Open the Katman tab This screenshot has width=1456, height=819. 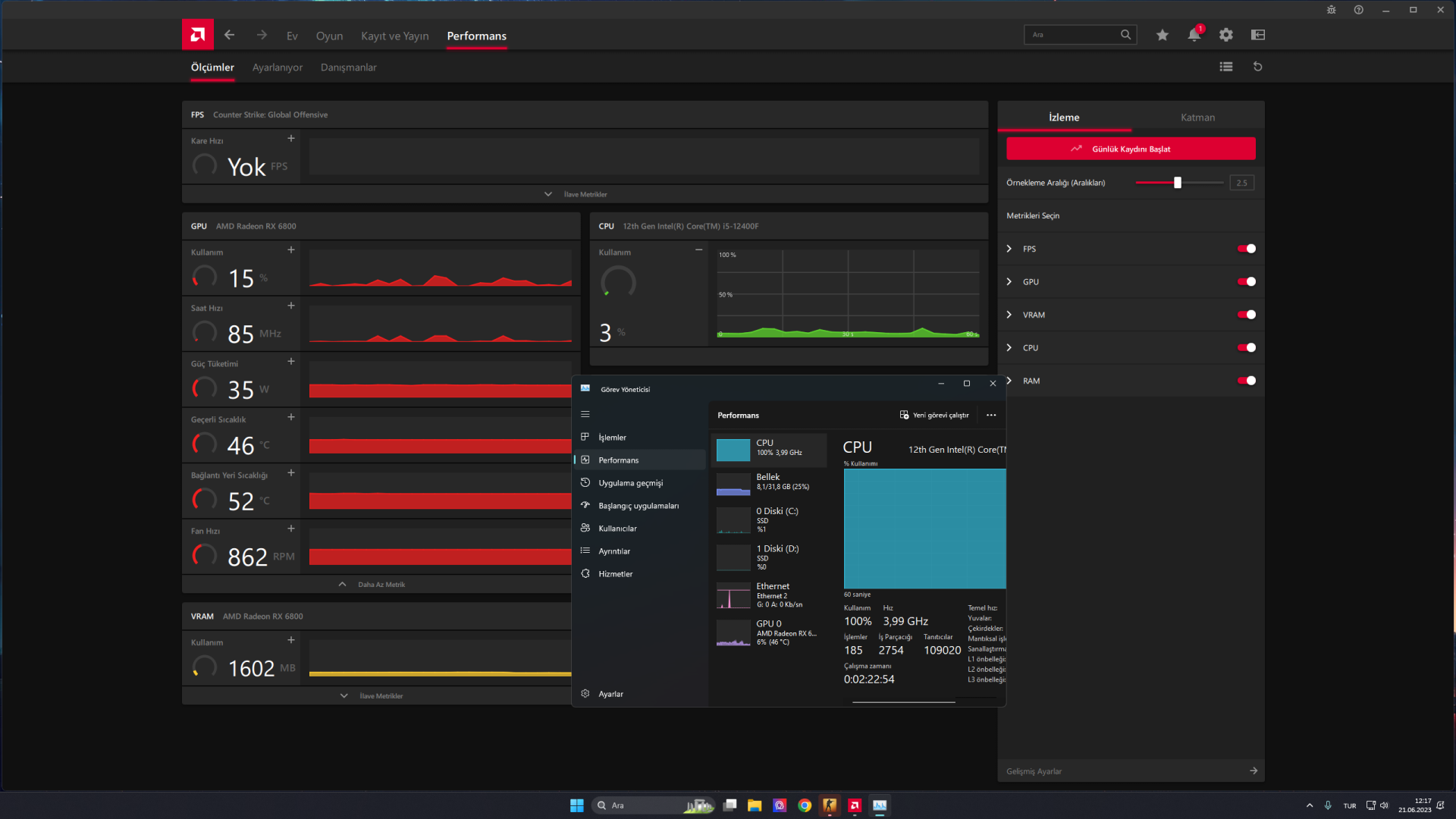point(1197,118)
